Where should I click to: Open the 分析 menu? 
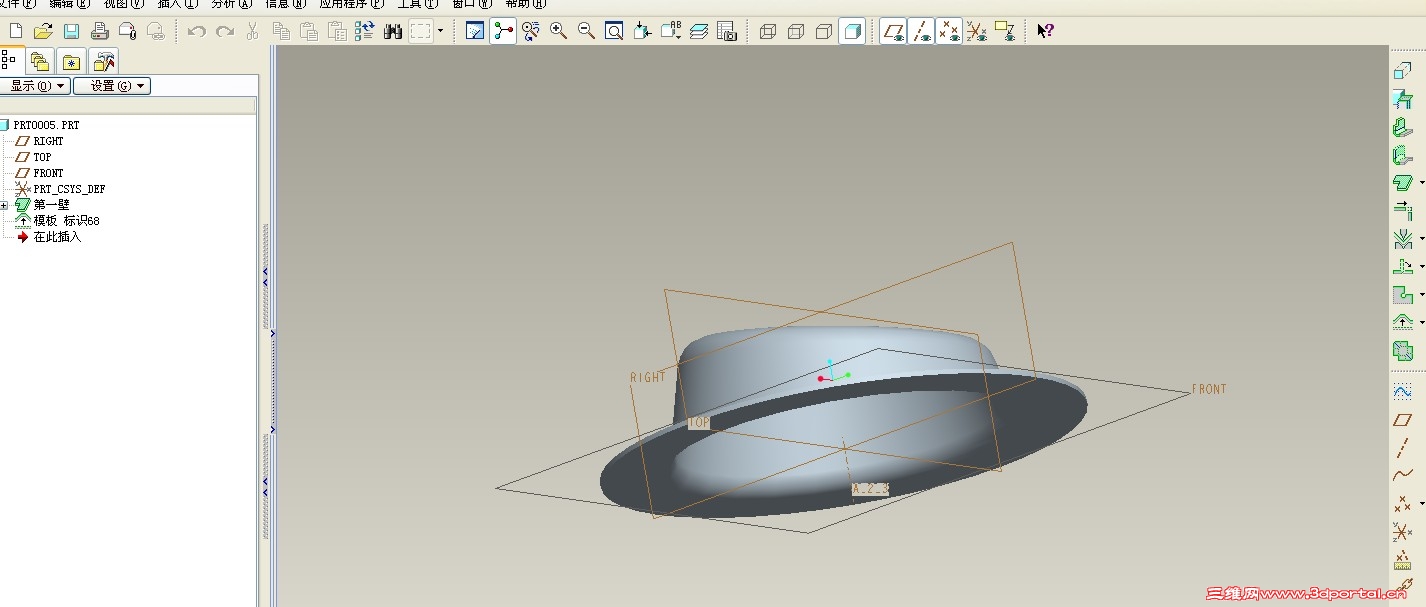pos(230,4)
